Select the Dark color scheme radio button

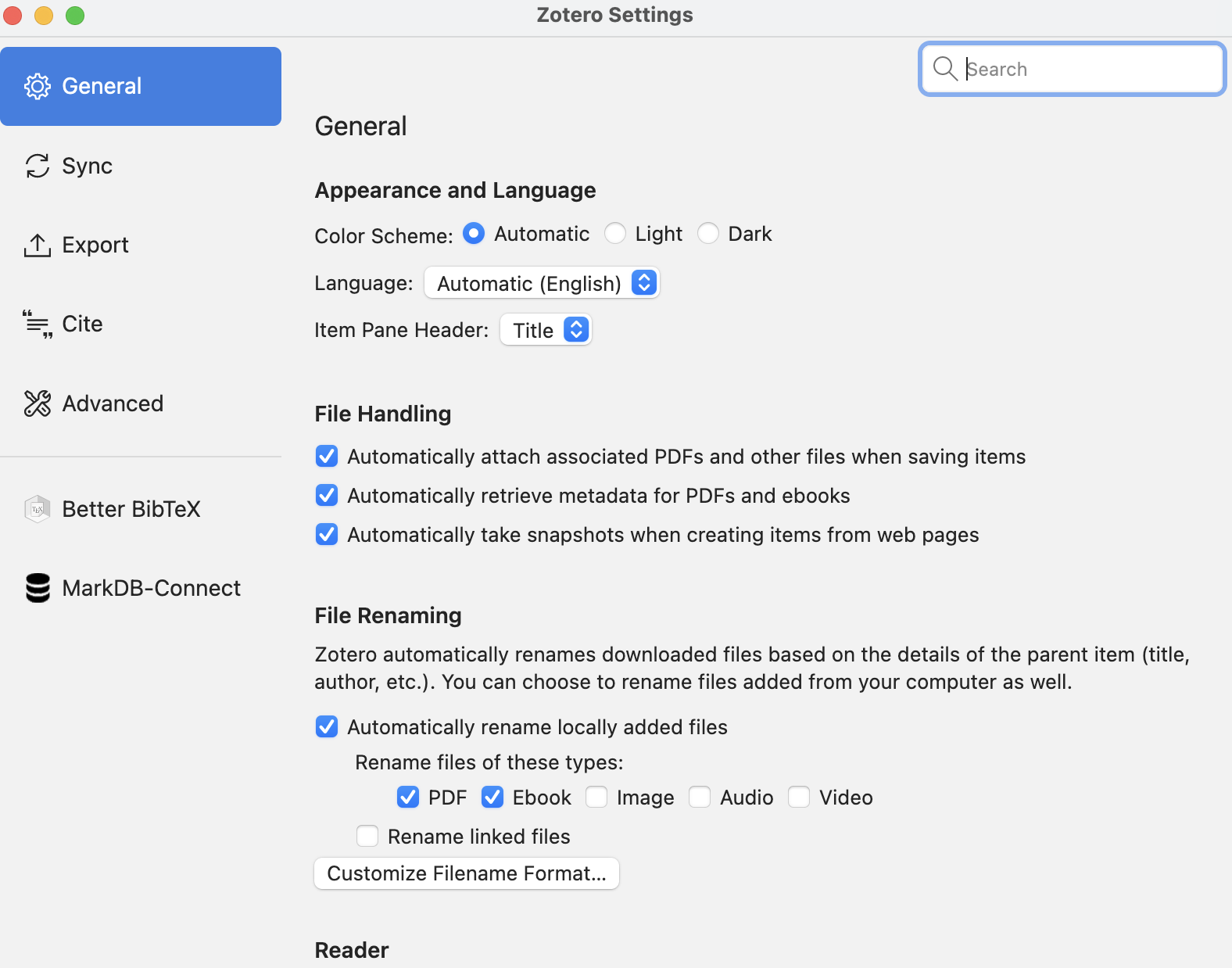point(708,234)
